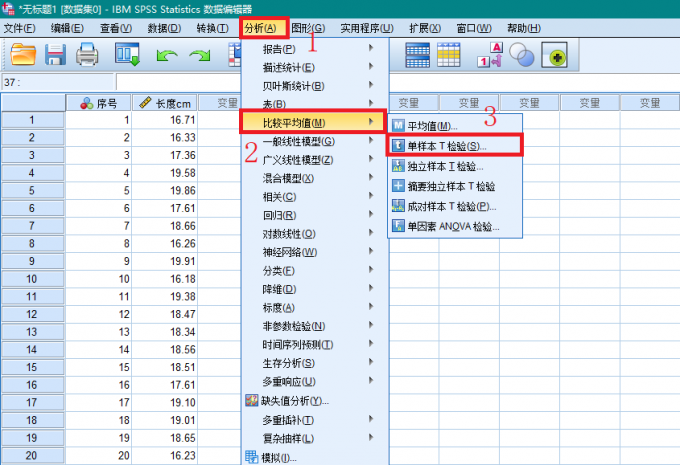Image resolution: width=680 pixels, height=465 pixels.
Task: Expand the 降维(D) submenu
Action: point(314,289)
